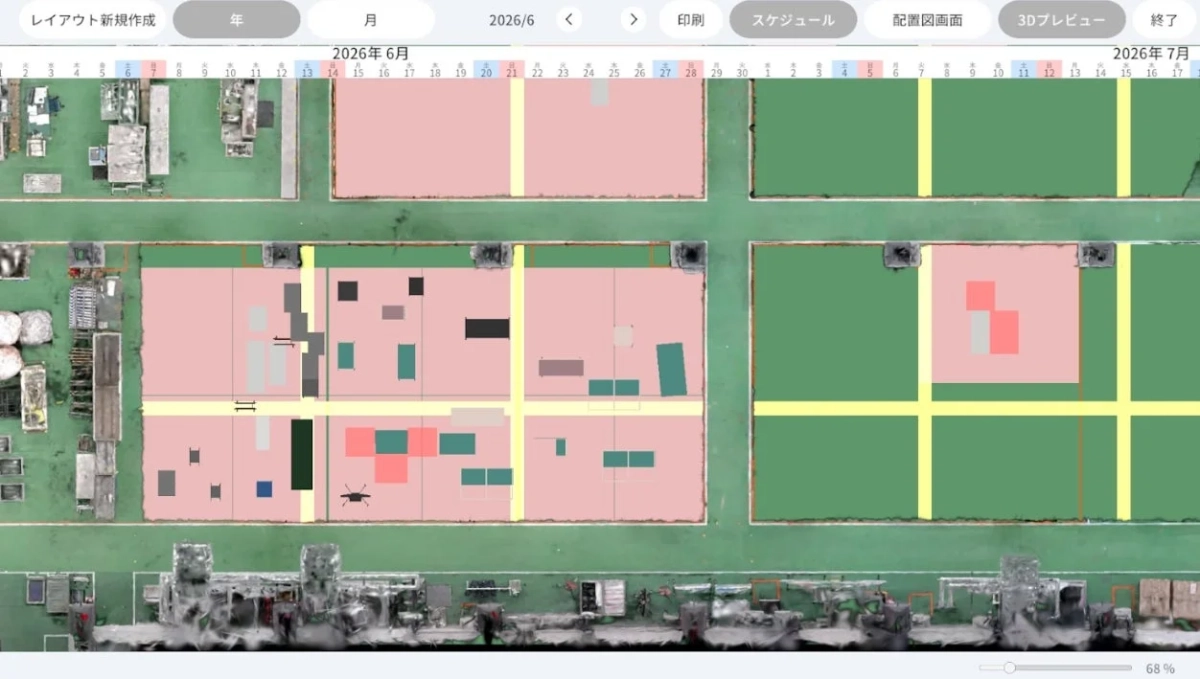Screen dimensions: 1200x679
Task: Adjust the zoom slider at 68%
Action: tap(1009, 667)
